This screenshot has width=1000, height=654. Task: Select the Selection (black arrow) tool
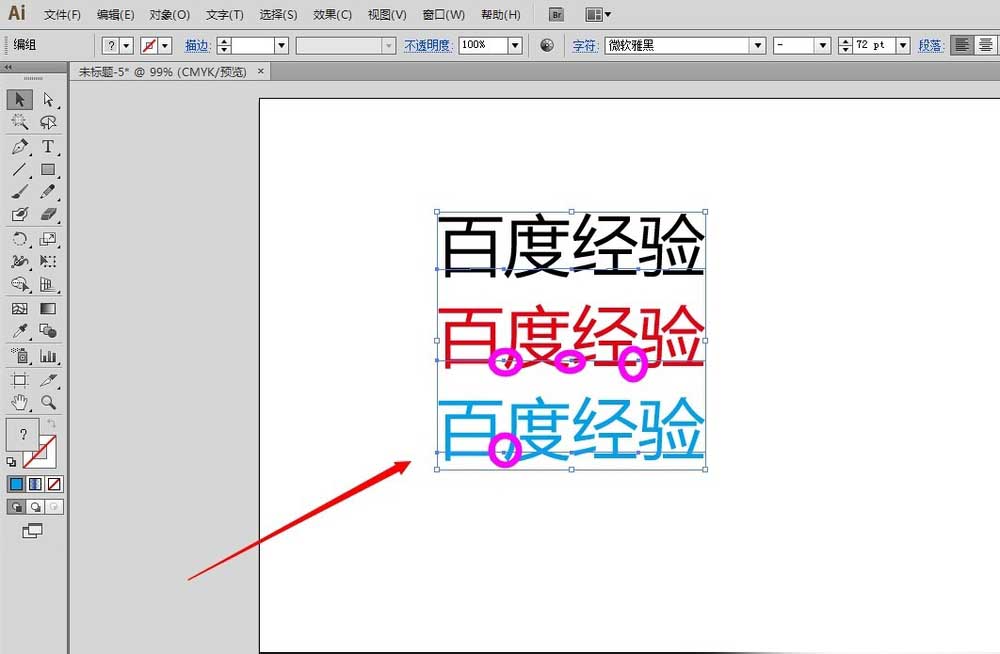point(20,100)
